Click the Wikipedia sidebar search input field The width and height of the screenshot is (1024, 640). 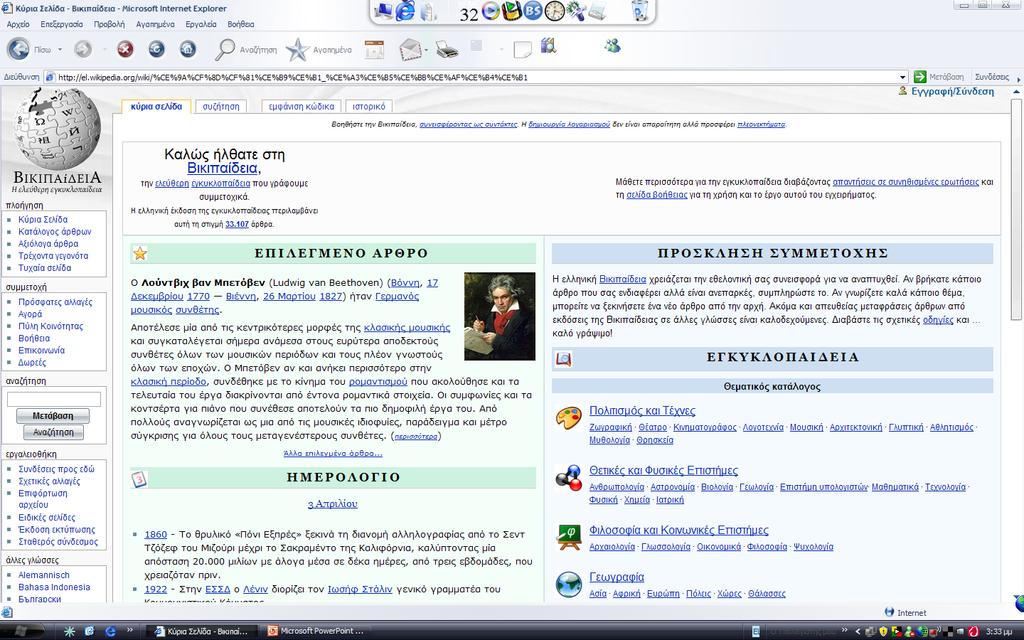pyautogui.click(x=54, y=399)
